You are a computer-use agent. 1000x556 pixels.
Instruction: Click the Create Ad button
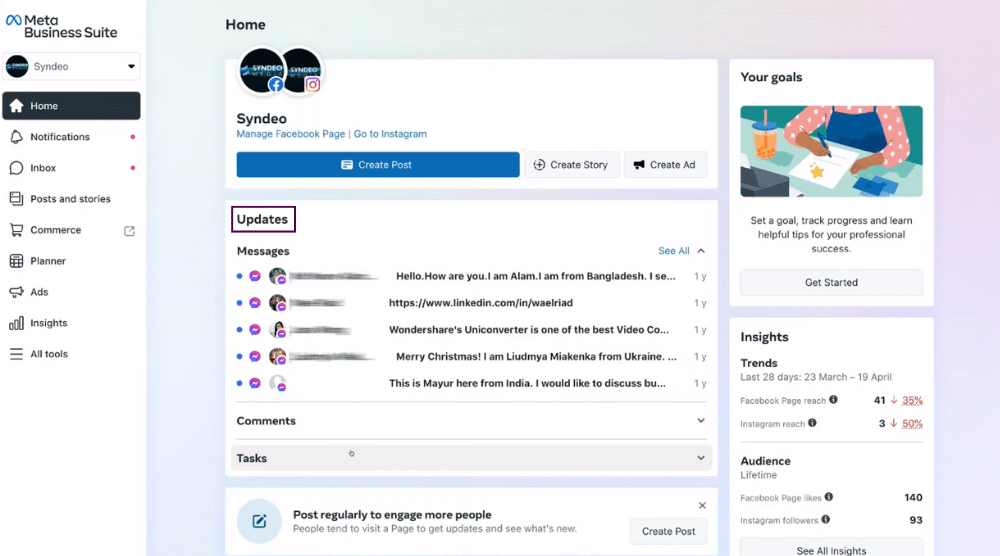click(665, 165)
